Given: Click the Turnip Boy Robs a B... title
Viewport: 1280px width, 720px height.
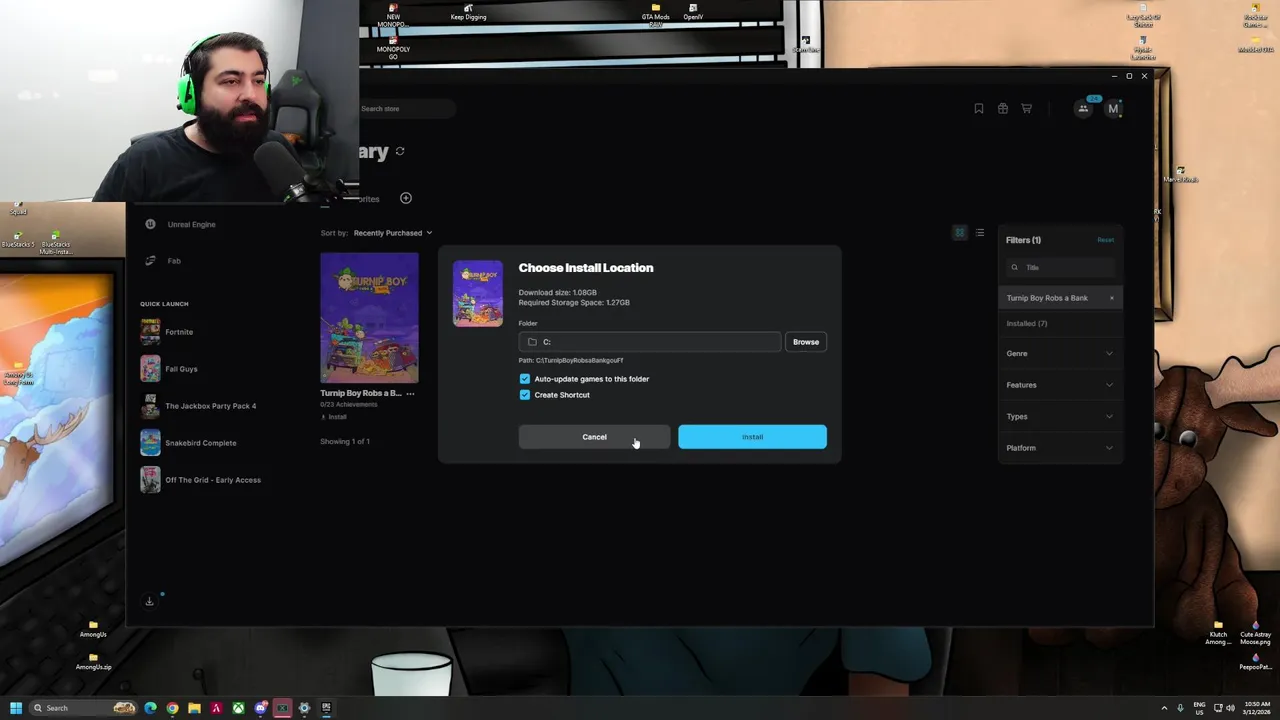Looking at the screenshot, I should click(x=361, y=393).
